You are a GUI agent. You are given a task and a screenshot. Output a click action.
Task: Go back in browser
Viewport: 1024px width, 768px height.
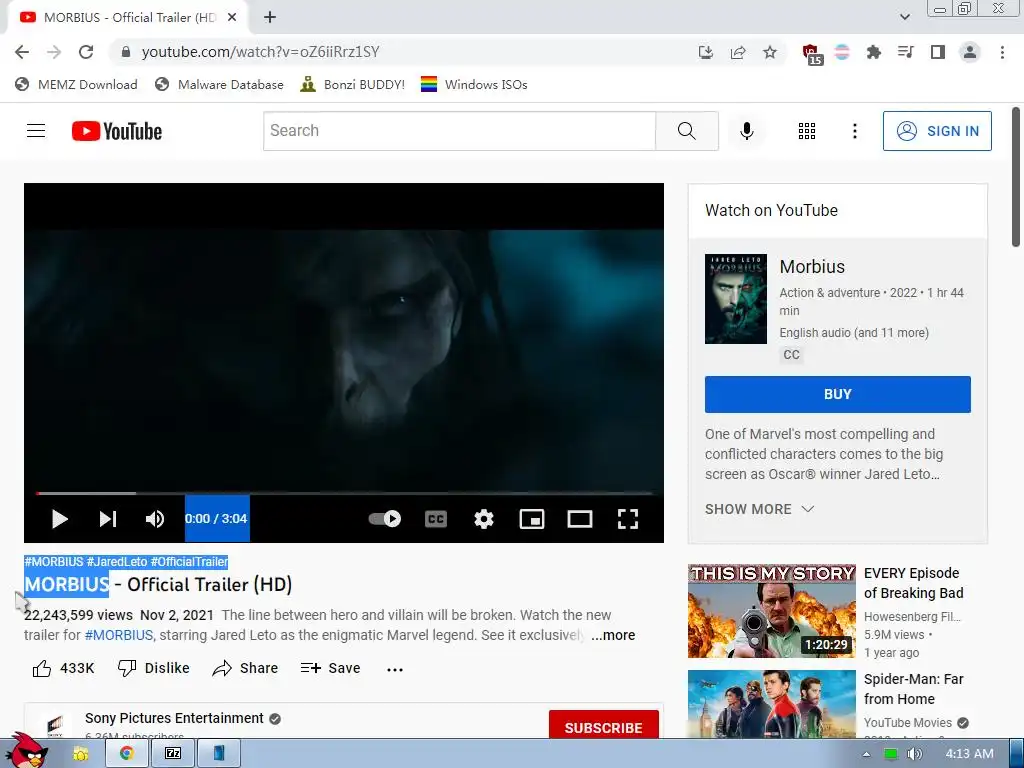coord(22,52)
